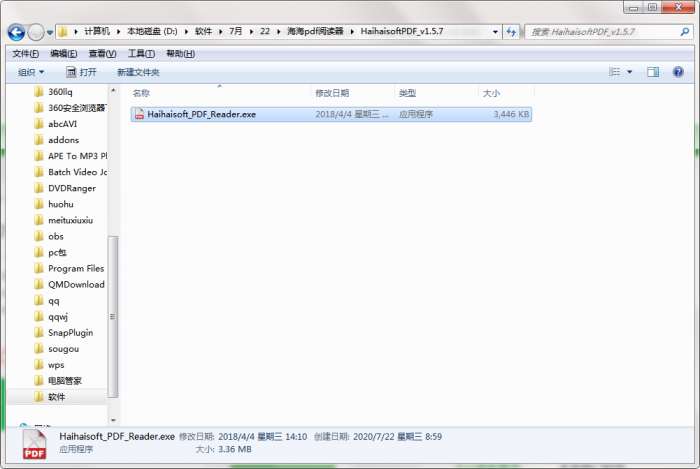Click the folder icon beside SnapPlugin
This screenshot has height=469, width=700.
click(39, 333)
